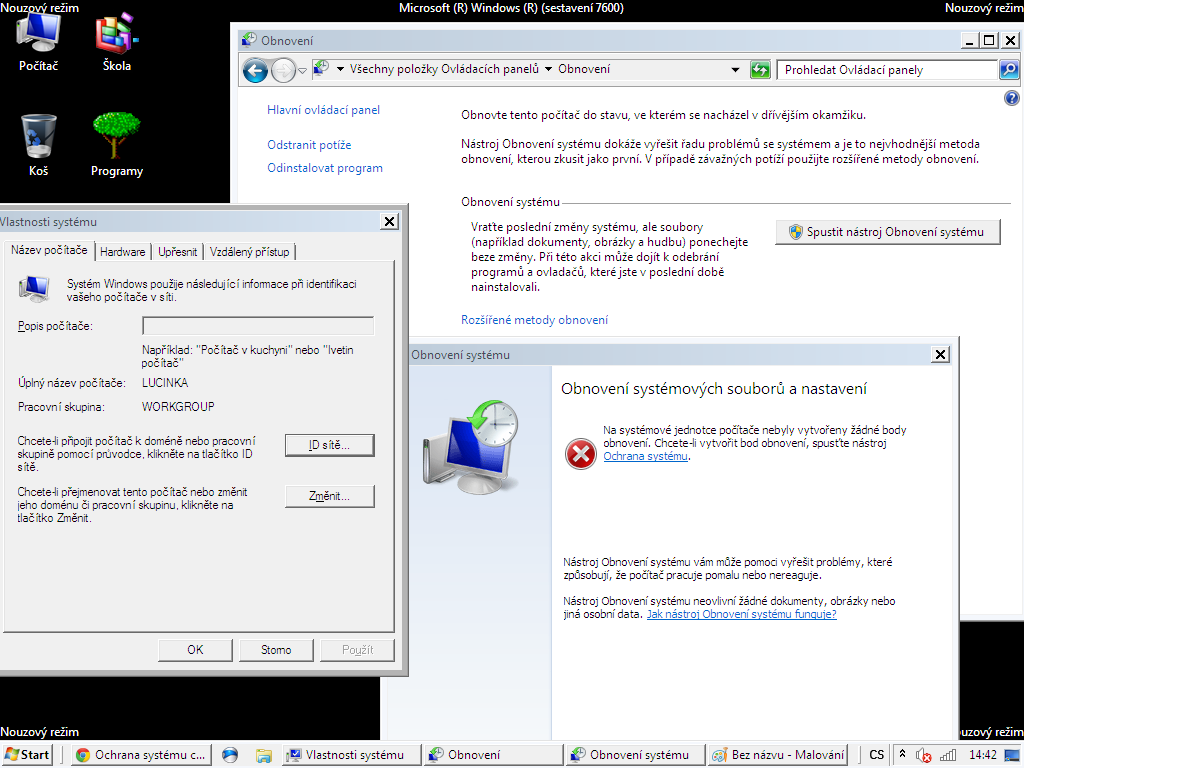Click Spustit nástroj Obnovení systému button

pos(888,232)
